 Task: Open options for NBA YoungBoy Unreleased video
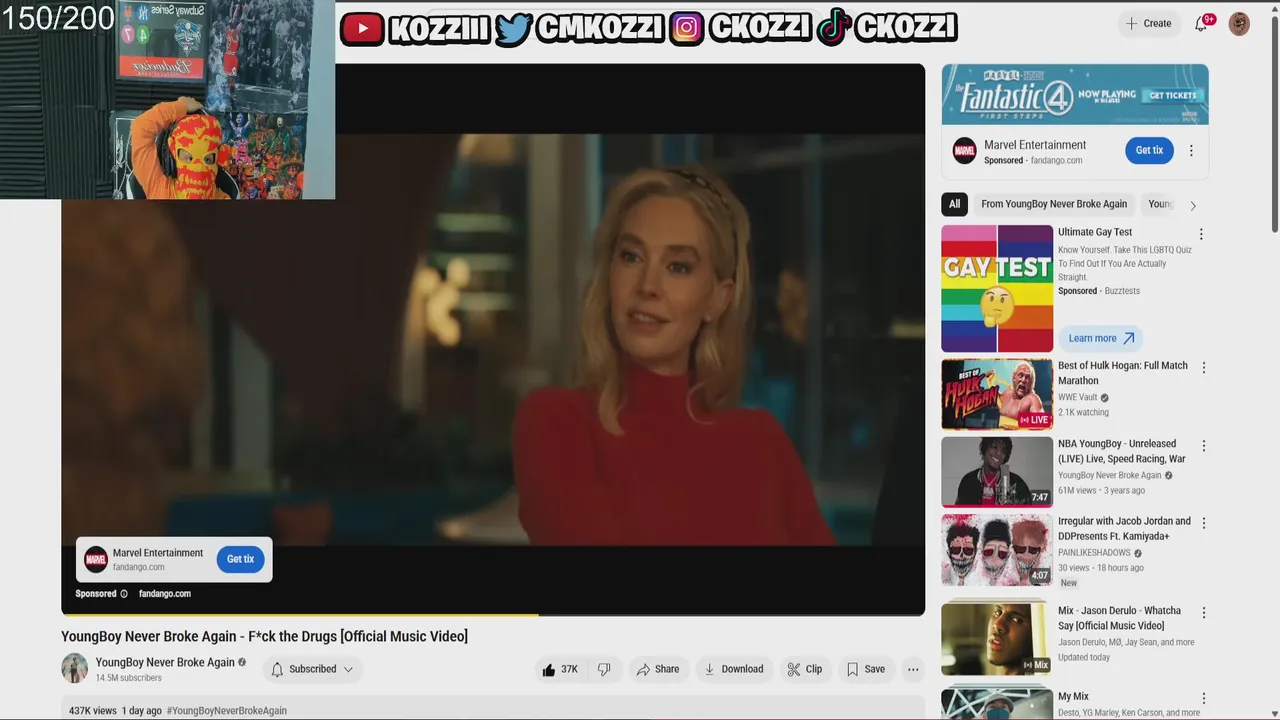point(1203,446)
